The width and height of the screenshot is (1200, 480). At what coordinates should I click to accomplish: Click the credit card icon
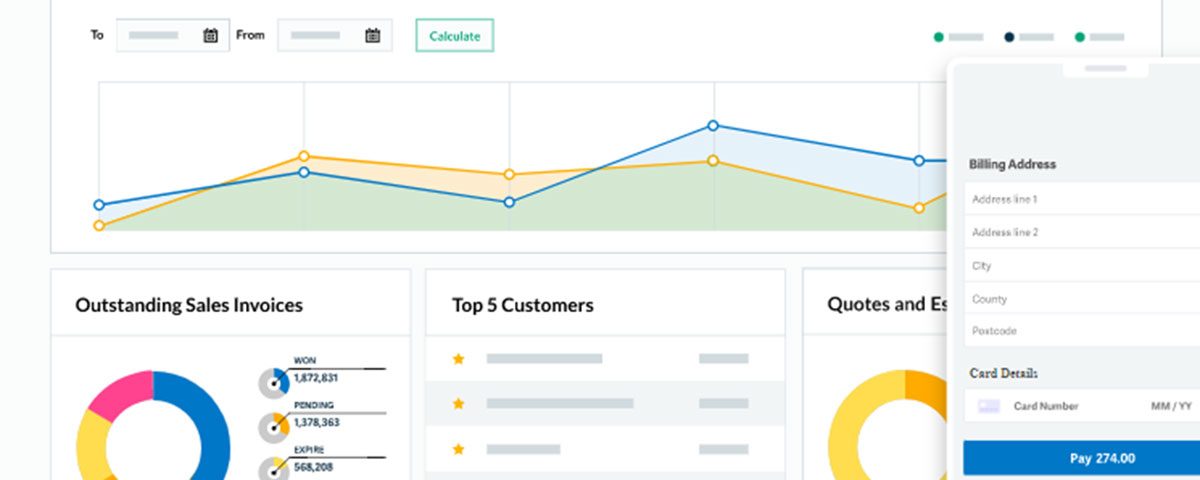click(989, 406)
